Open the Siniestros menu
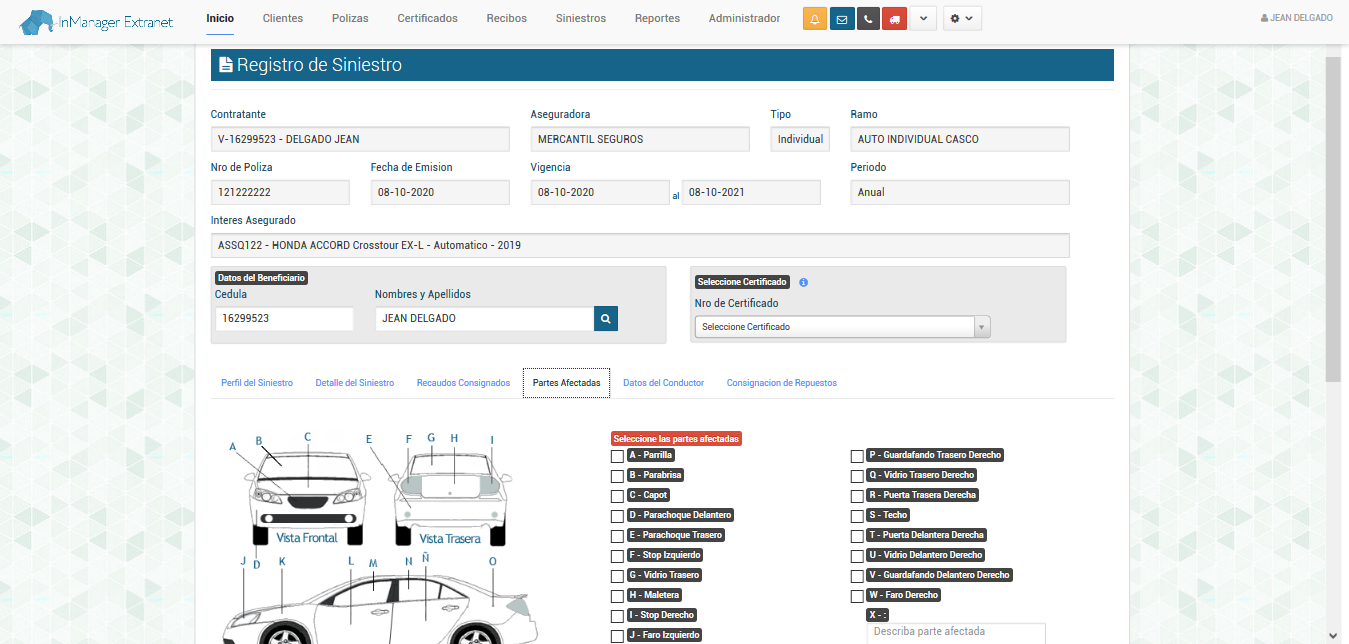 [x=580, y=18]
